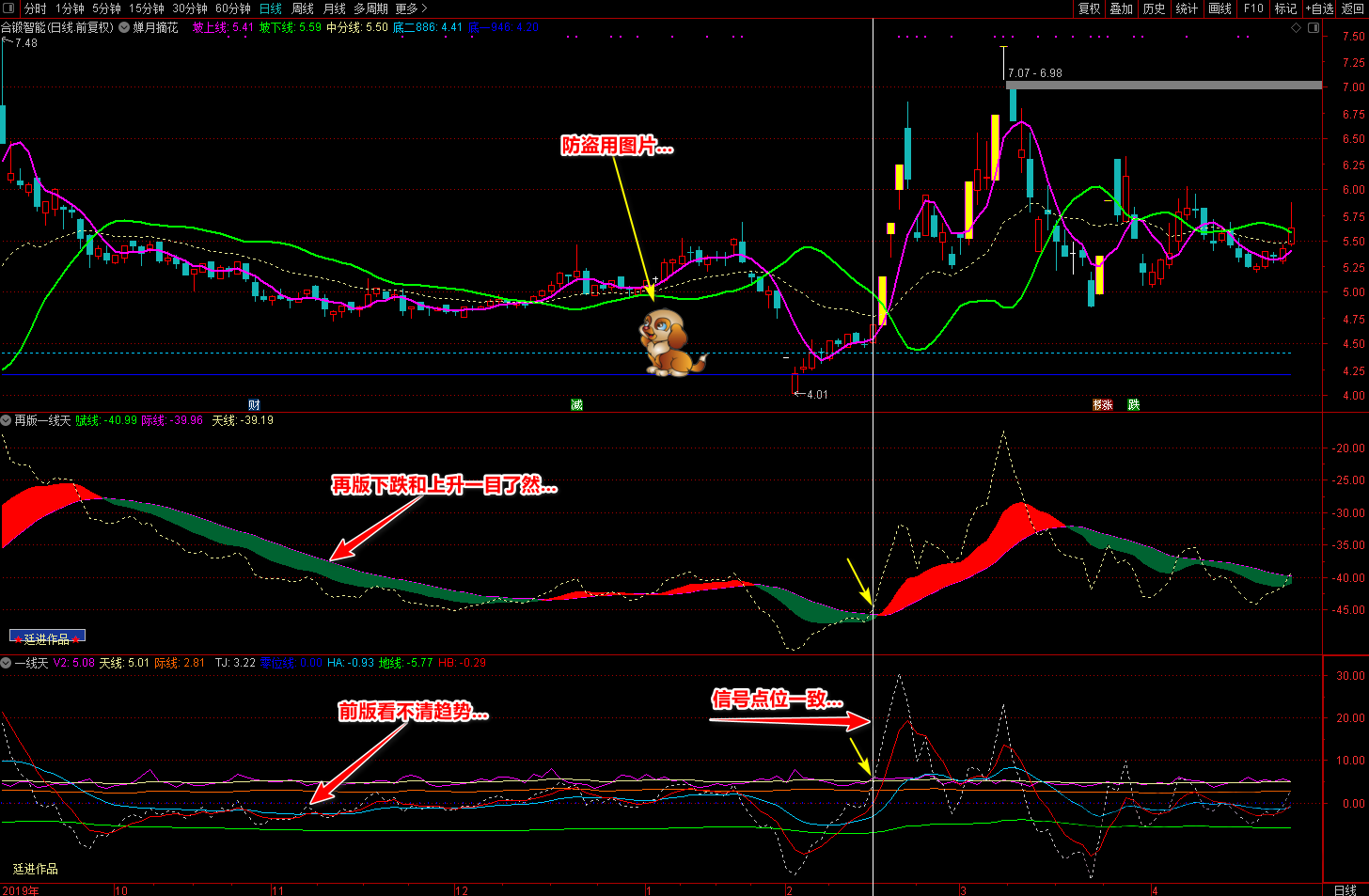1369x896 pixels.
Task: Expand the 一线天 indicator panel arrow
Action: coord(7,663)
